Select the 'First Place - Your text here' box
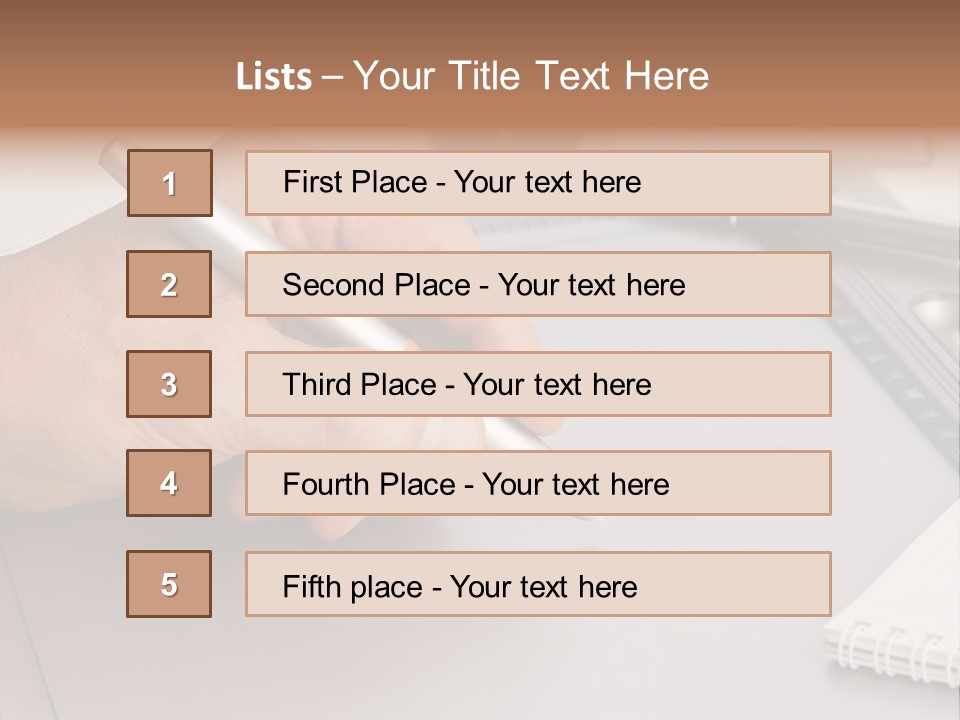 pyautogui.click(x=538, y=183)
